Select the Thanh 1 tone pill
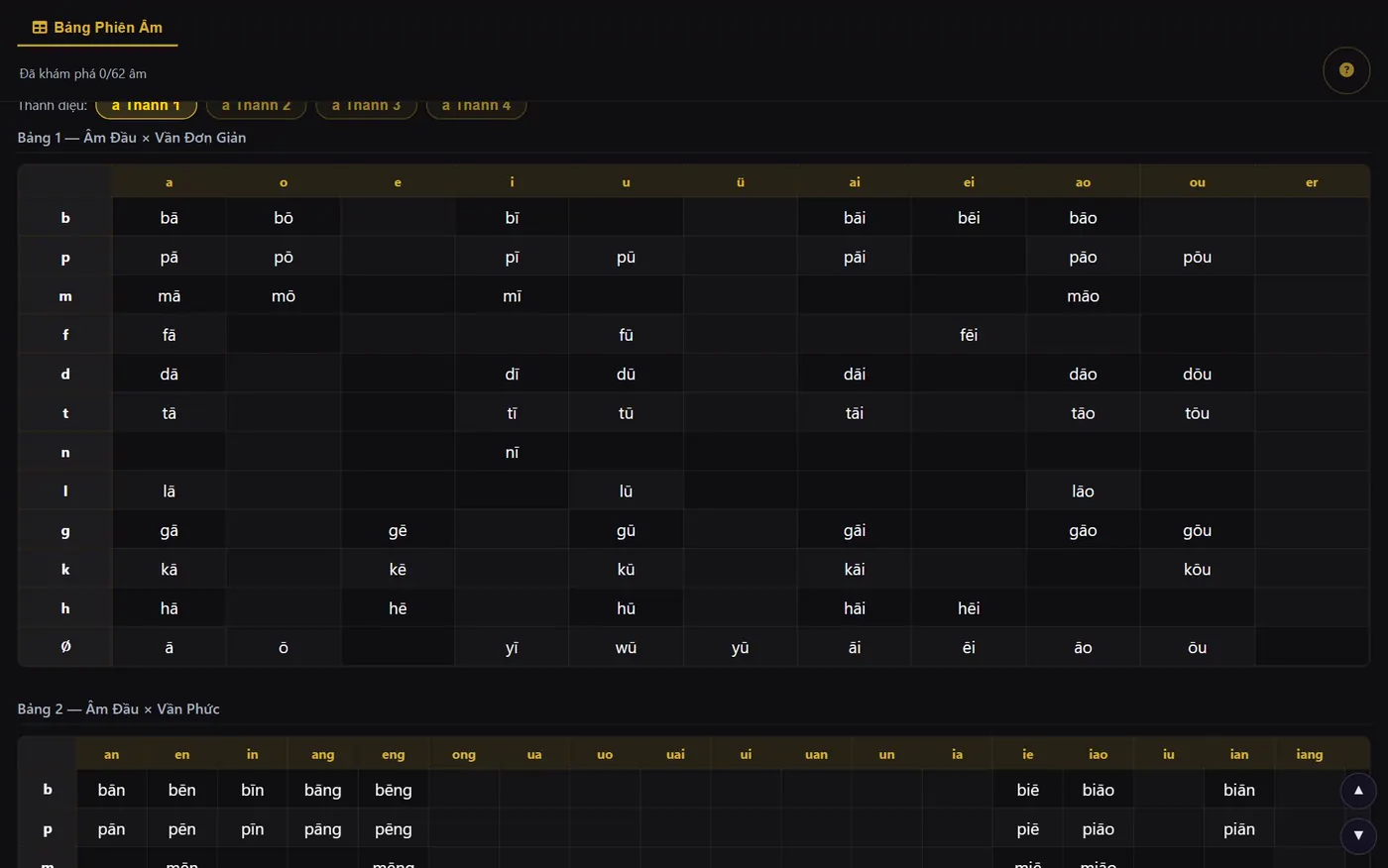This screenshot has width=1388, height=868. (x=147, y=106)
